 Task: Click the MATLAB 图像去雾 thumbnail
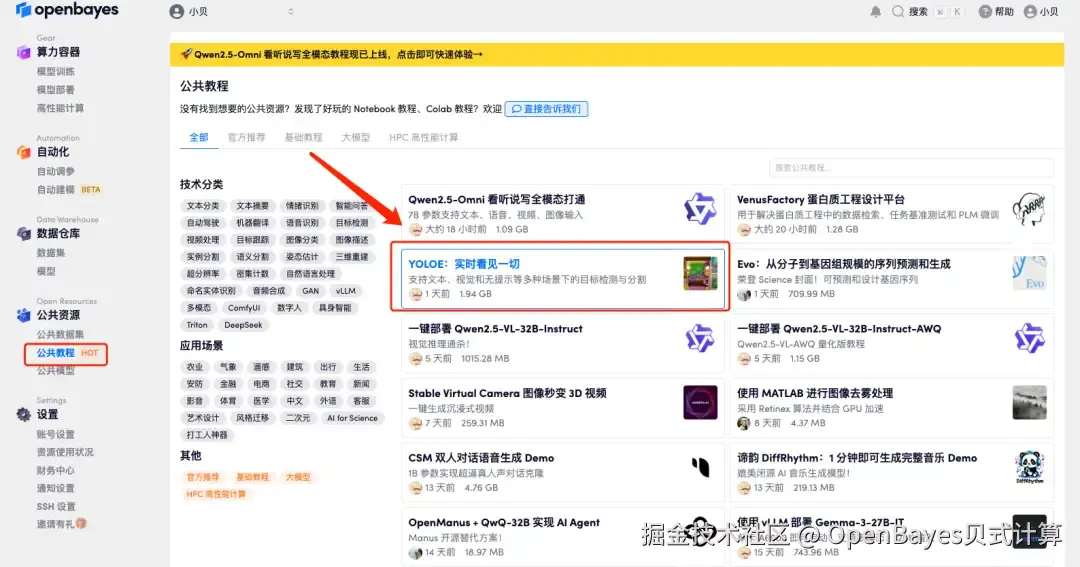click(1029, 402)
